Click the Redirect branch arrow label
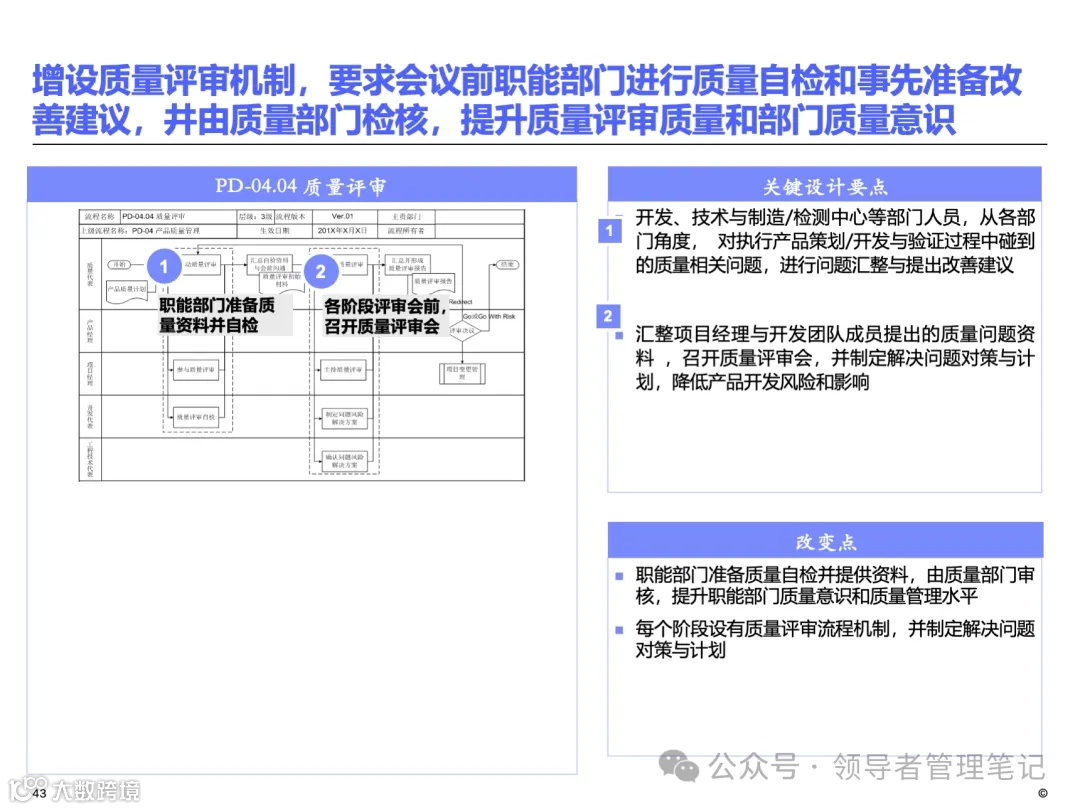The height and width of the screenshot is (810, 1080). click(x=461, y=303)
